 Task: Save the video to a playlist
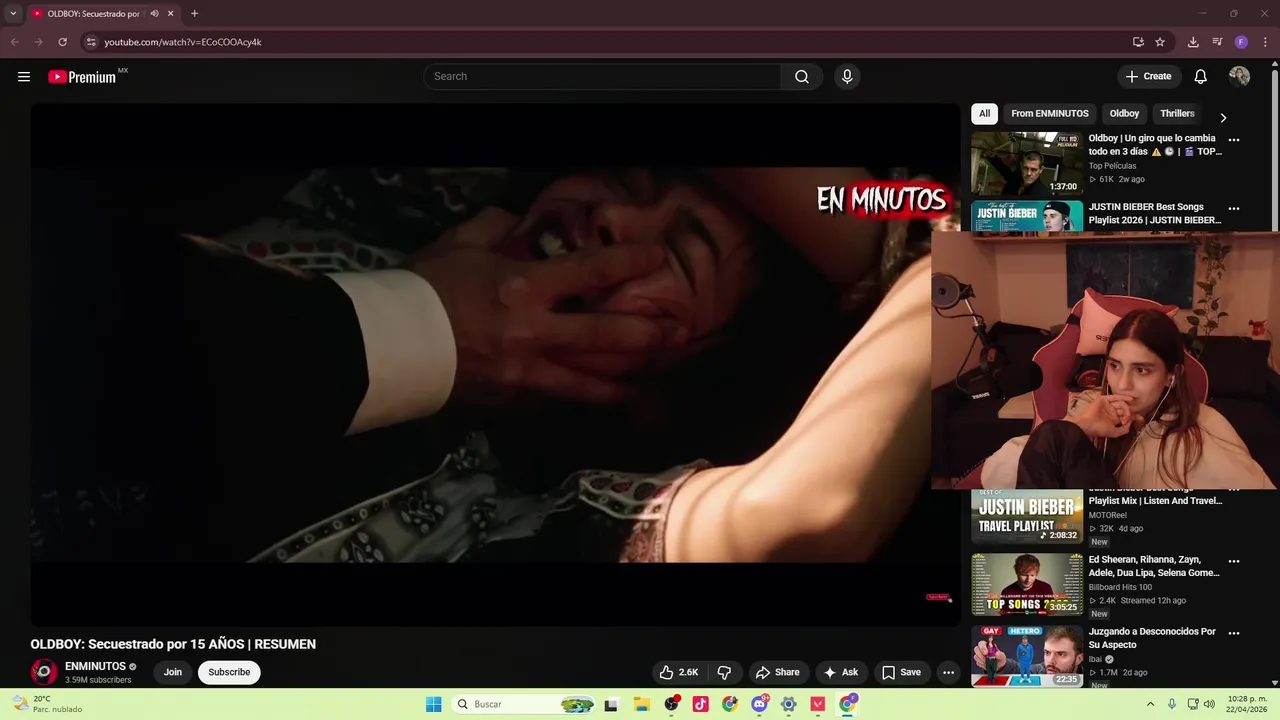click(x=901, y=672)
